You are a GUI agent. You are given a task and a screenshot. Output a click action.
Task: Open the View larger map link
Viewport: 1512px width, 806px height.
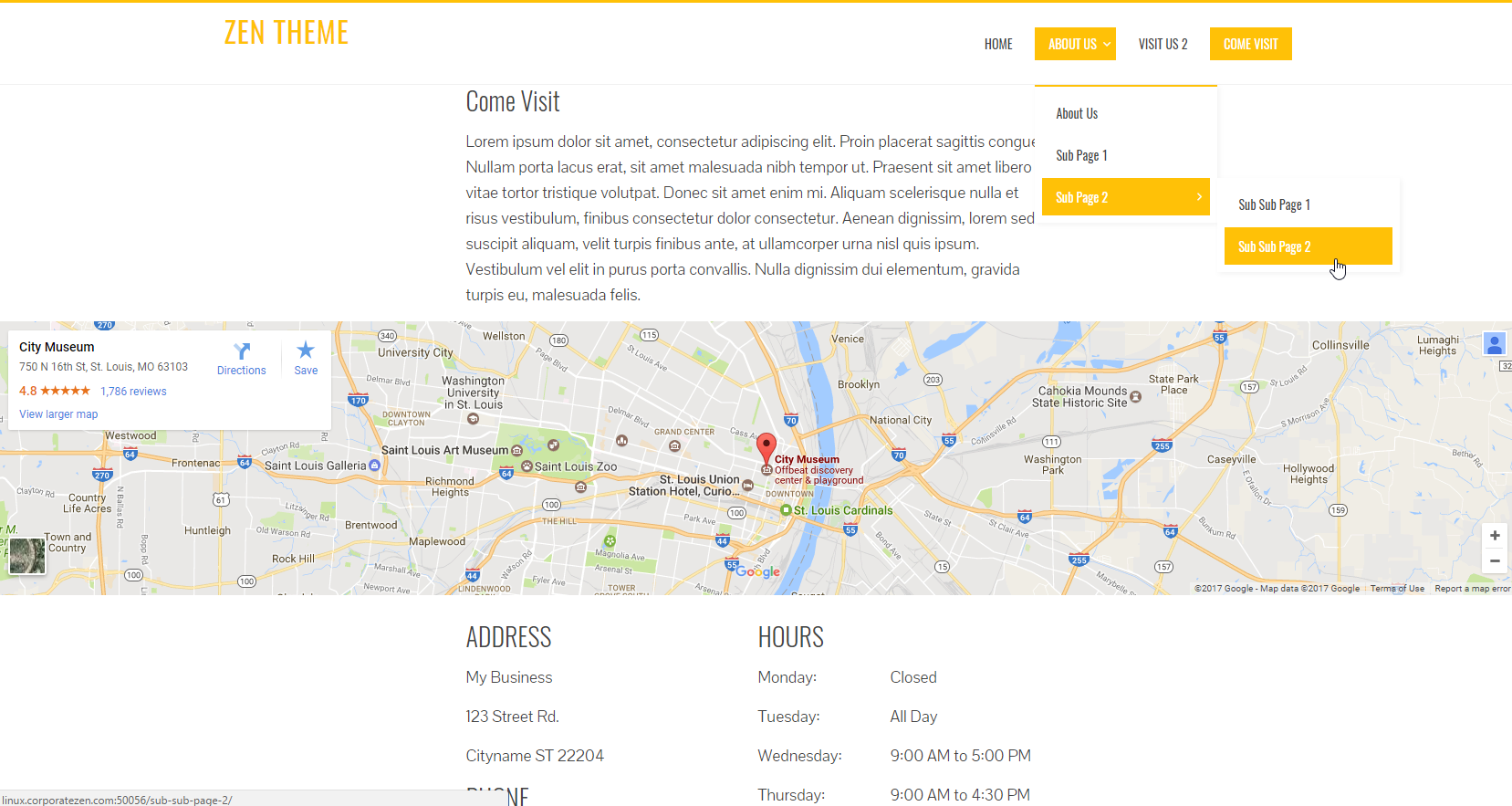click(x=58, y=414)
